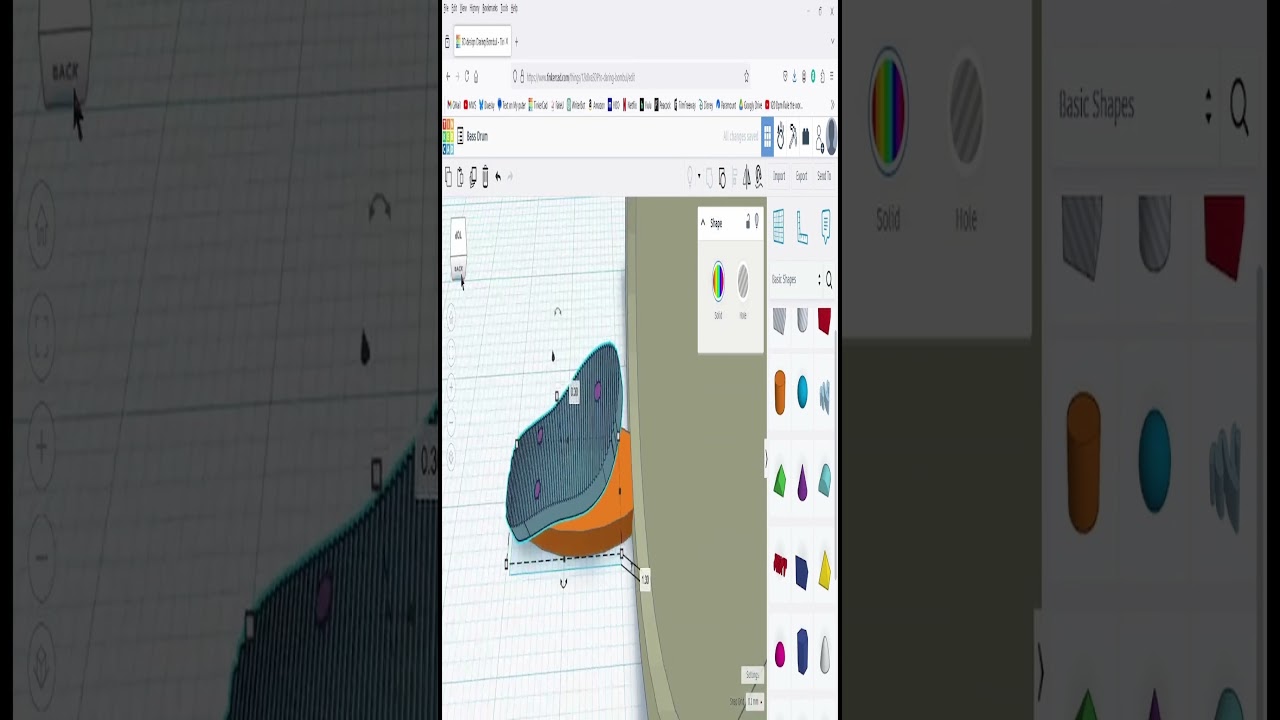Pick the yellow Pyramid shape
The height and width of the screenshot is (720, 1280).
tap(825, 570)
